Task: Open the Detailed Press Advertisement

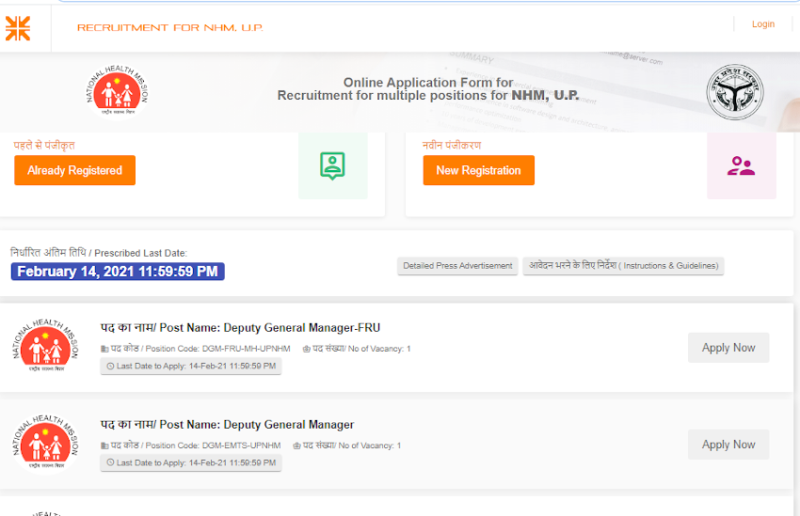Action: [457, 266]
